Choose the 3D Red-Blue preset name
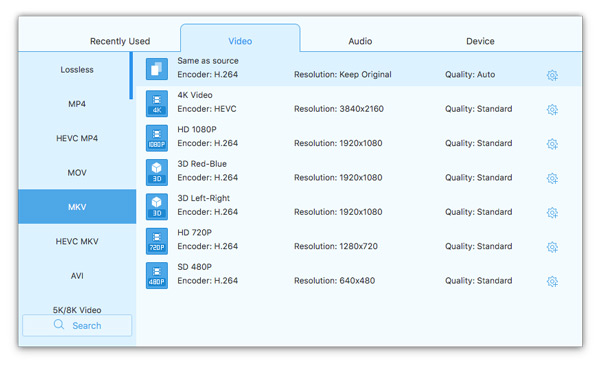The image size is (600, 367). 202,164
